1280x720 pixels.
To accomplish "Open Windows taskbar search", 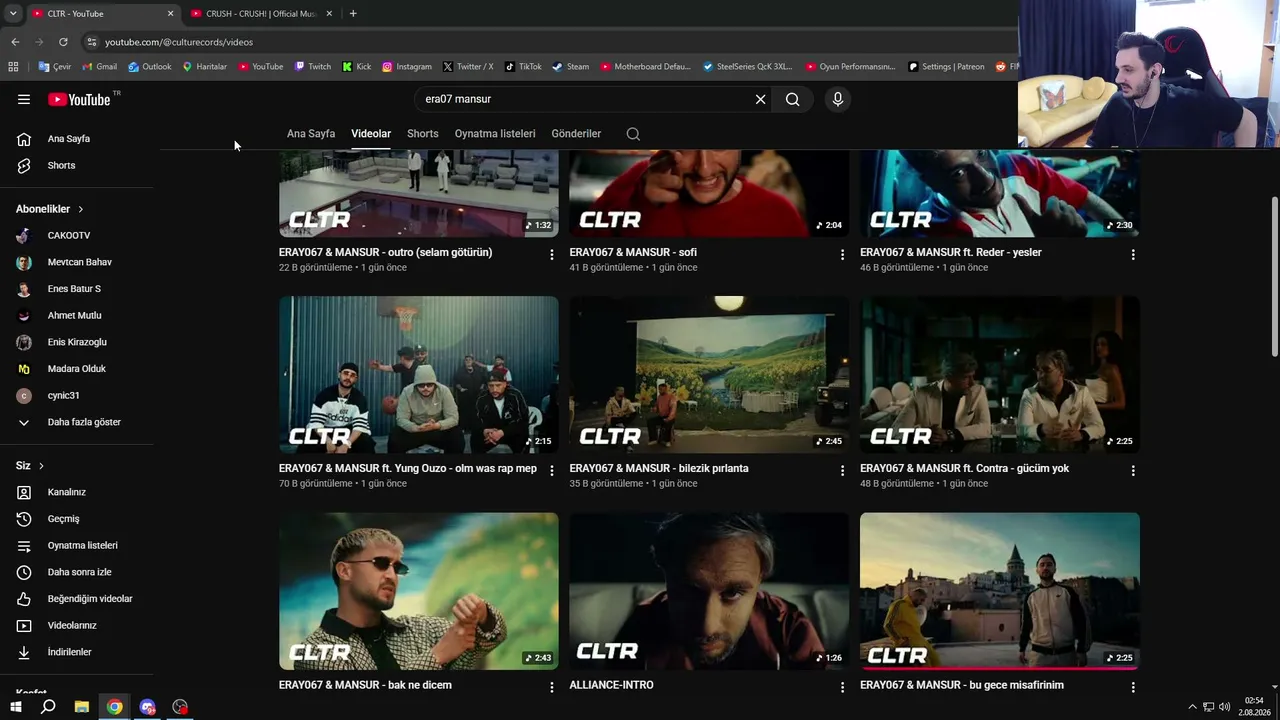I will point(48,707).
